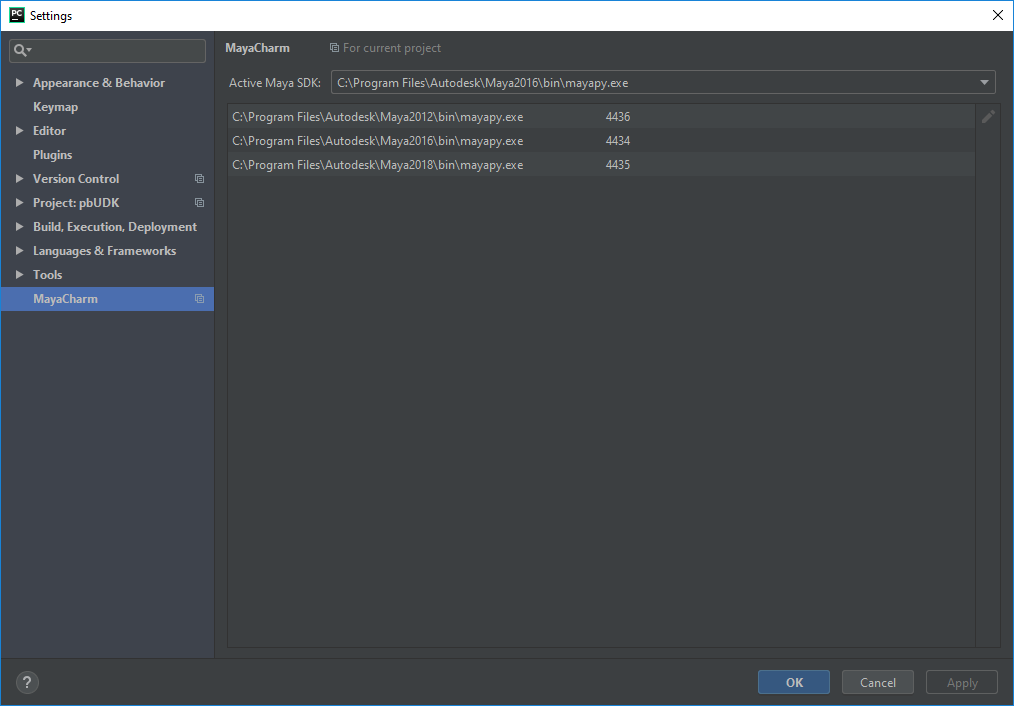The height and width of the screenshot is (706, 1014).
Task: Select Appearance & Behavior category
Action: pos(99,83)
